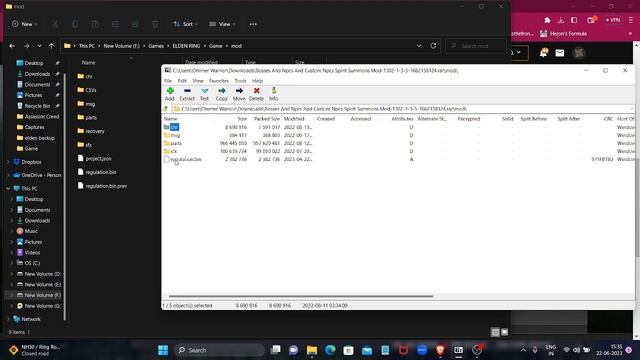Open the Sort dropdown in File Explorer

click(x=185, y=24)
